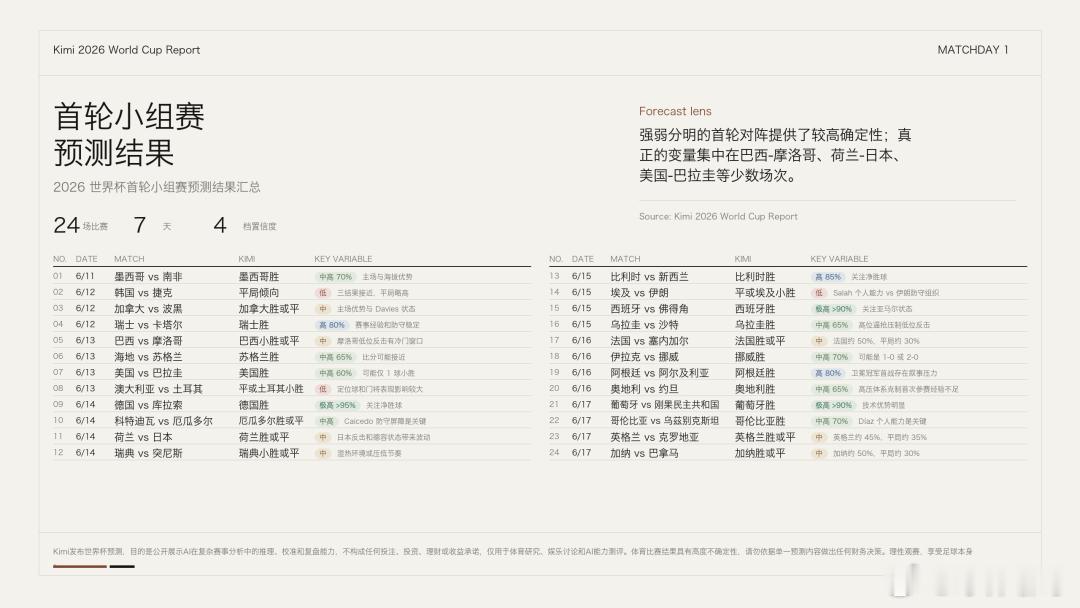Click note 英格兰约 45%, 平局约 35%
This screenshot has width=1080, height=608.
coord(880,437)
